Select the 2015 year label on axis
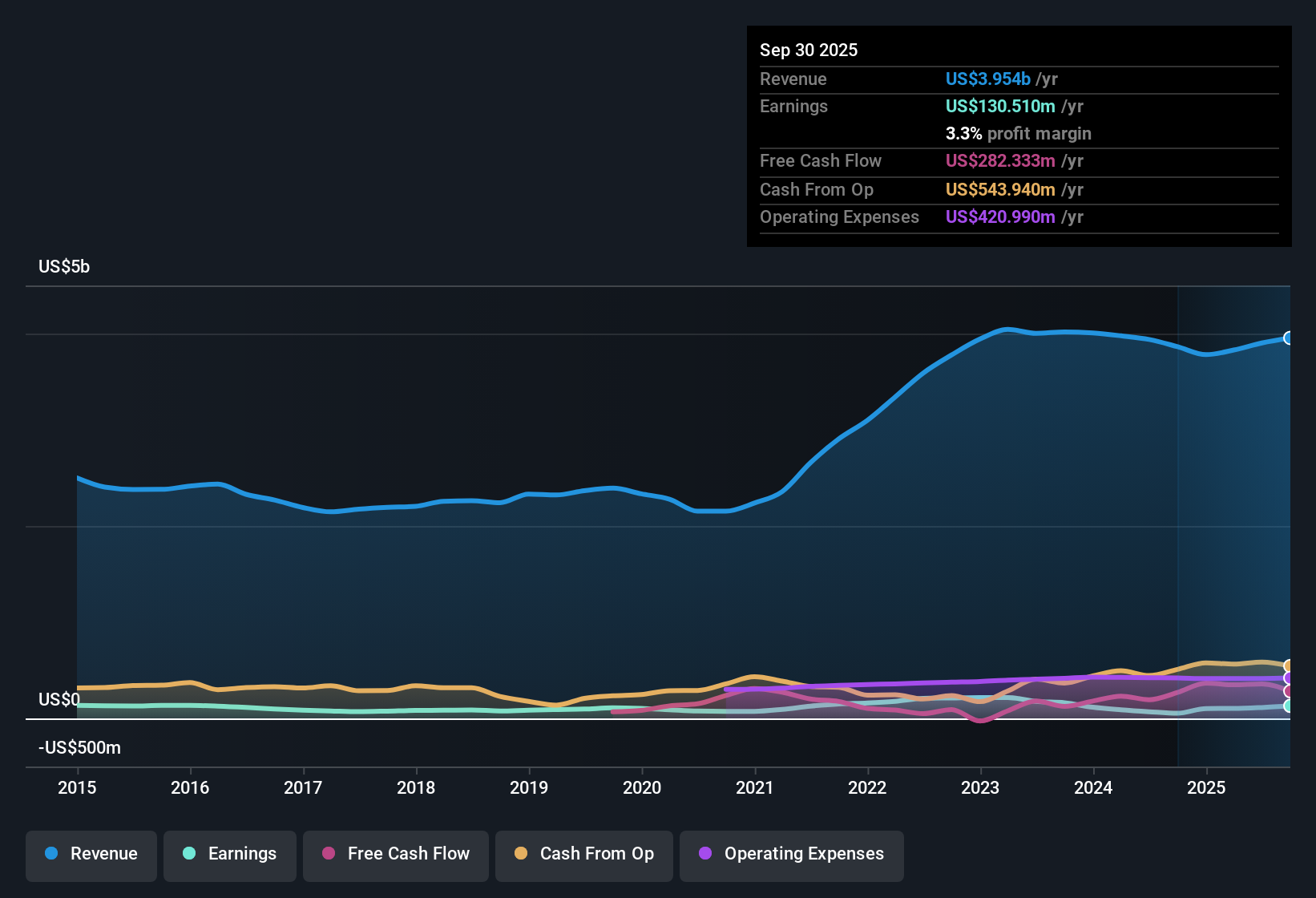Image resolution: width=1316 pixels, height=898 pixels. (77, 788)
